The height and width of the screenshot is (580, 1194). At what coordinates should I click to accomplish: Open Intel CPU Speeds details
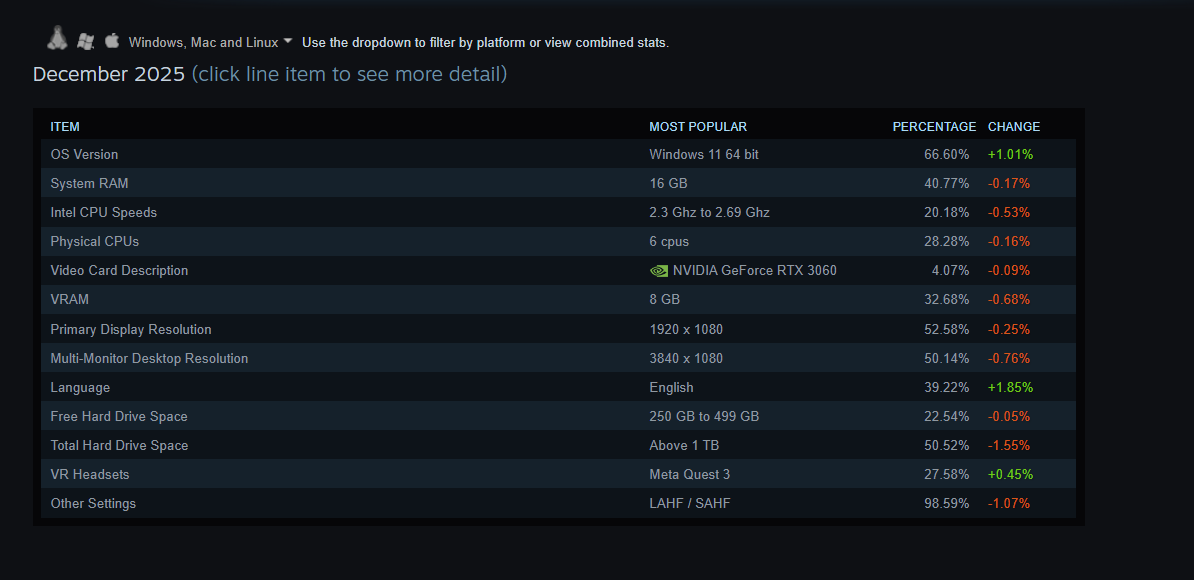[x=103, y=213]
